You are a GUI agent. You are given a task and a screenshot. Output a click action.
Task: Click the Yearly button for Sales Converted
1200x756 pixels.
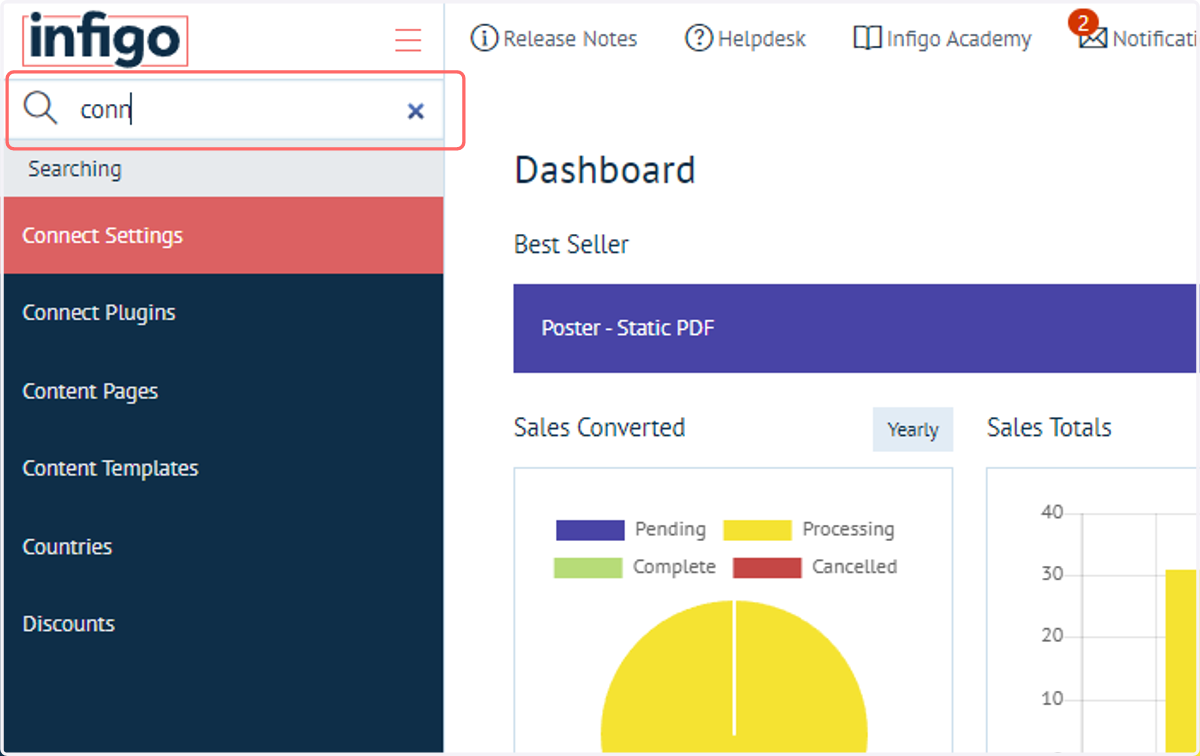(913, 429)
